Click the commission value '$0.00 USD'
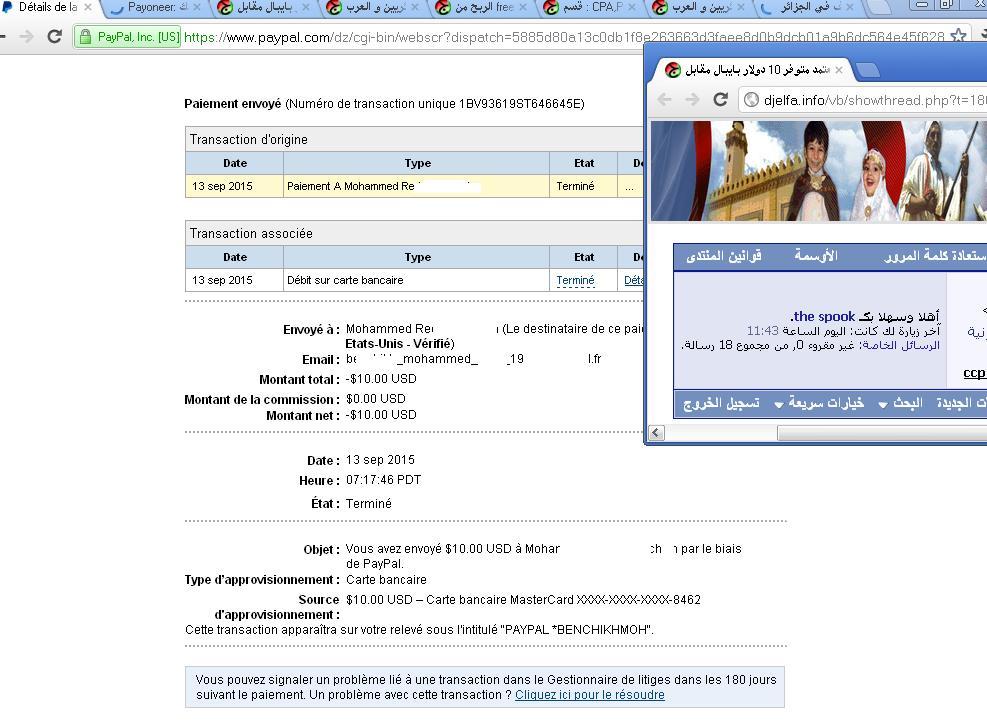987x727 pixels. [x=376, y=398]
